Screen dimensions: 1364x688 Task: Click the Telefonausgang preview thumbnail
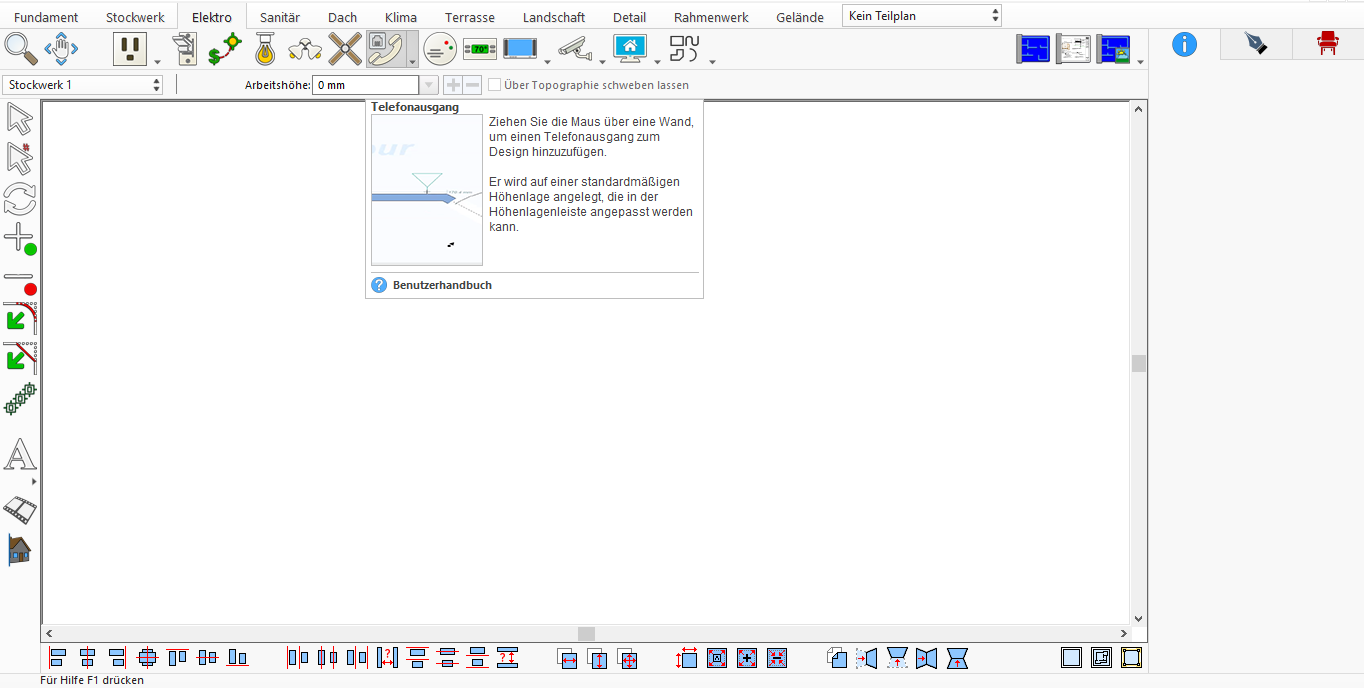pyautogui.click(x=427, y=190)
